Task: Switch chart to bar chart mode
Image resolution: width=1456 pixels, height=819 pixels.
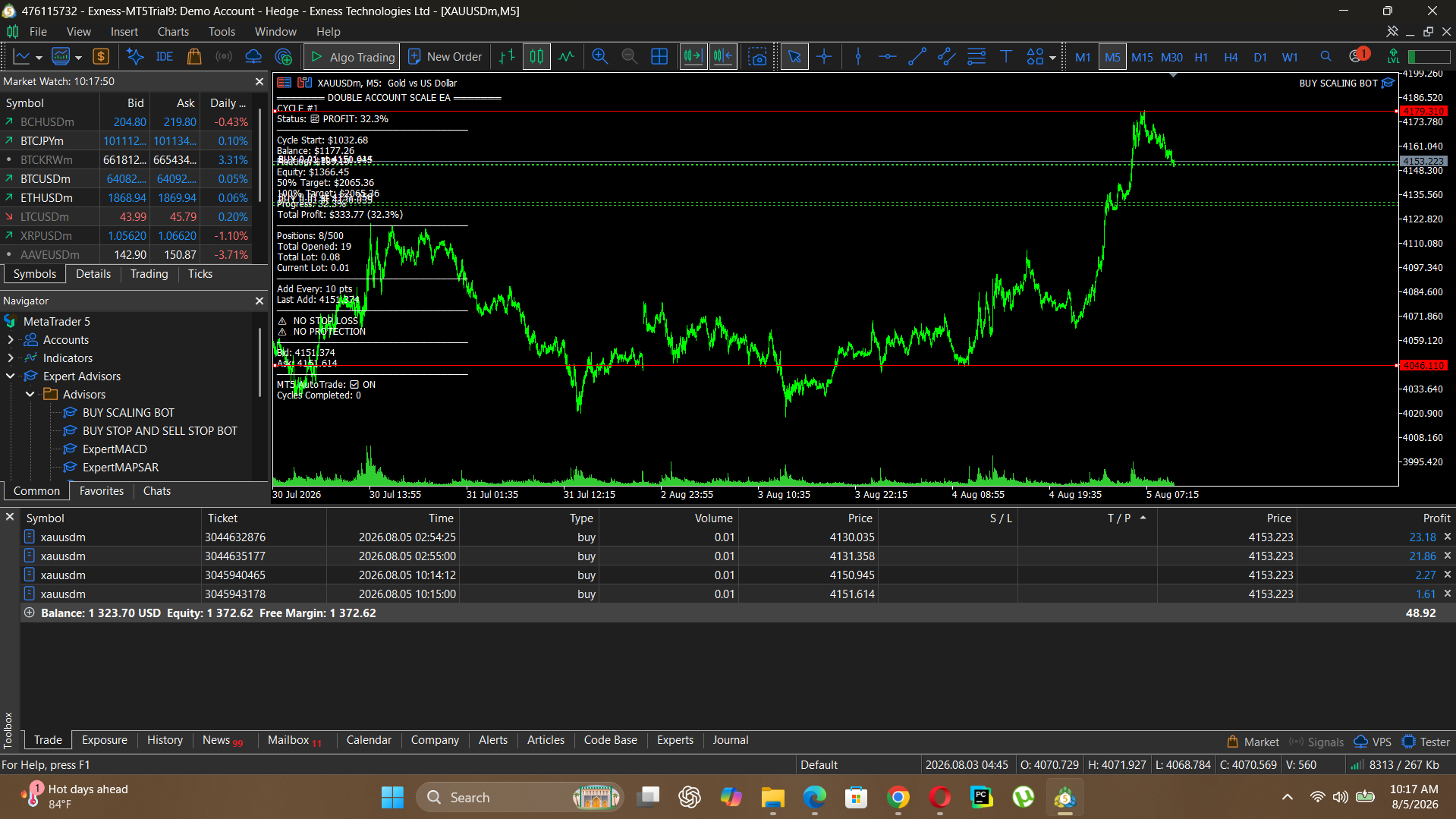Action: pos(507,57)
